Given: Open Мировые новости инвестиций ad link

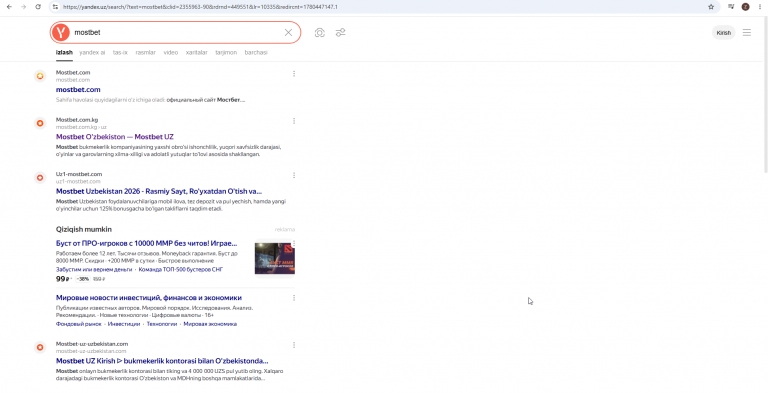Looking at the screenshot, I should pos(148,297).
